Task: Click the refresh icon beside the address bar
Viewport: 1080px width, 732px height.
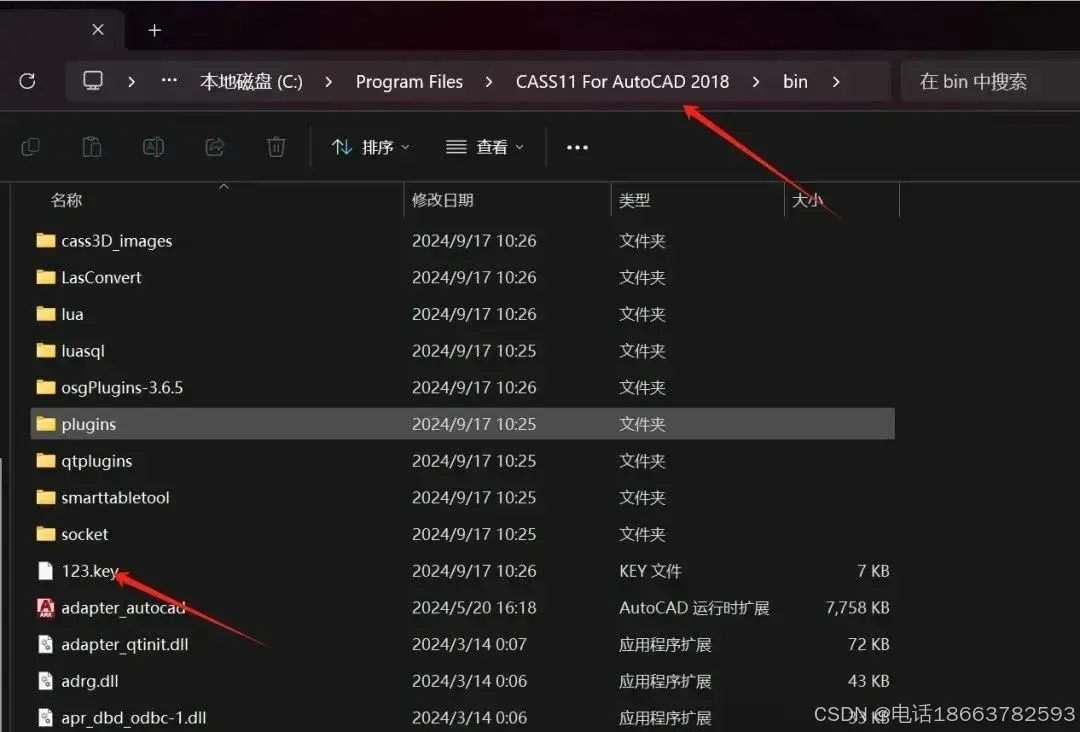Action: tap(28, 81)
